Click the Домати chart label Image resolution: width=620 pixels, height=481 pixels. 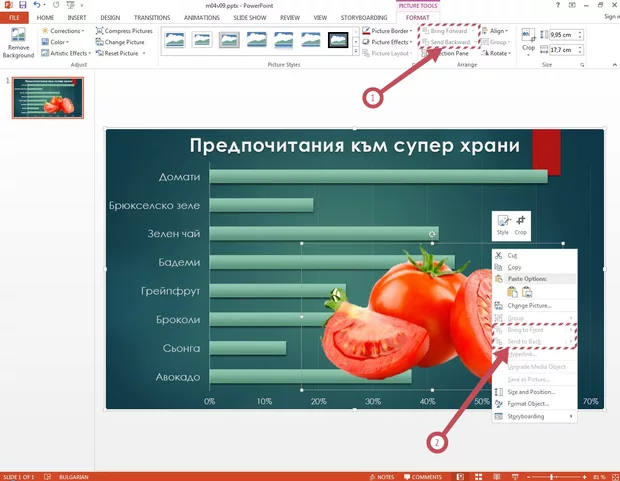(179, 177)
